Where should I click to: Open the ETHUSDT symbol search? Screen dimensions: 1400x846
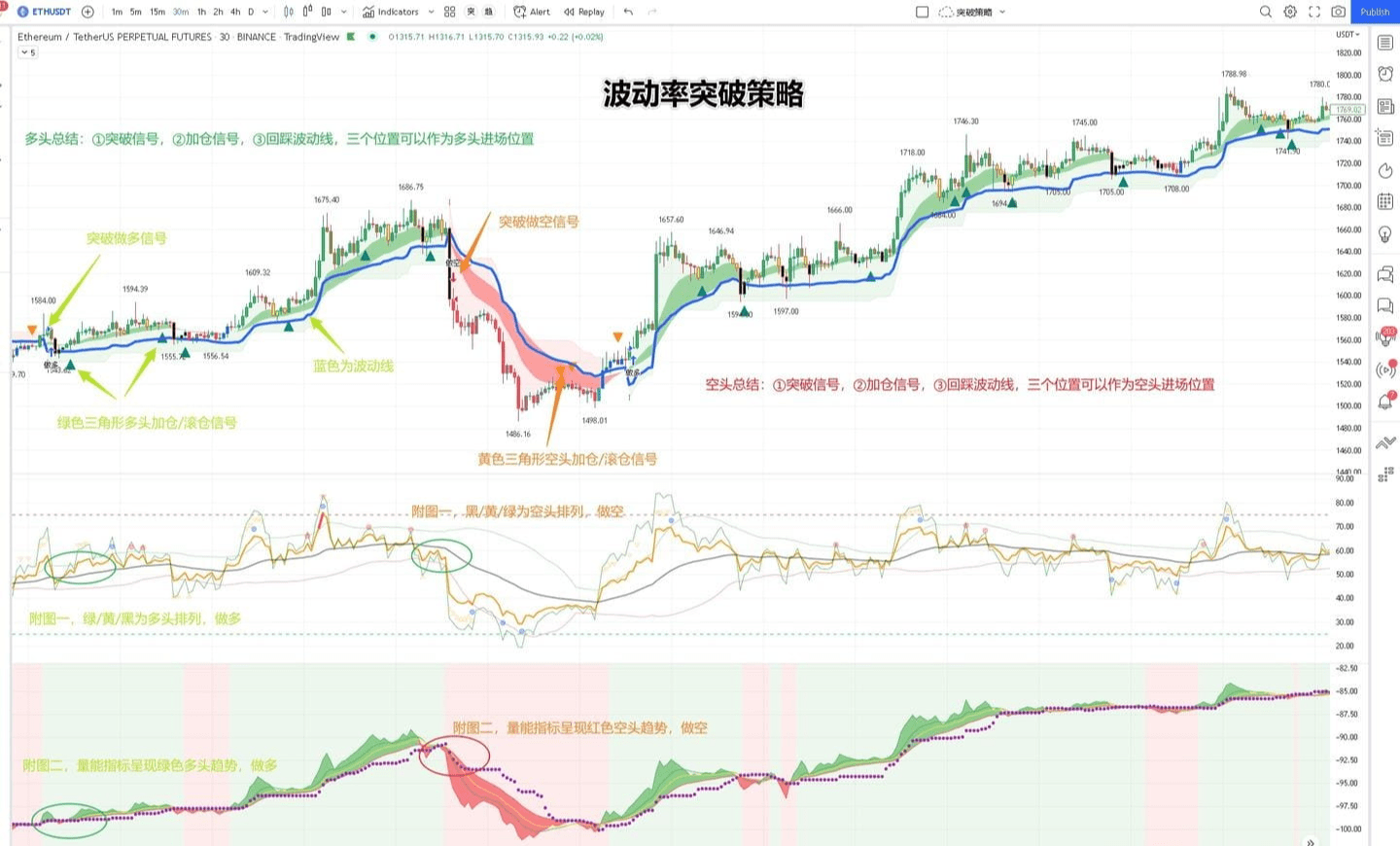(x=45, y=12)
